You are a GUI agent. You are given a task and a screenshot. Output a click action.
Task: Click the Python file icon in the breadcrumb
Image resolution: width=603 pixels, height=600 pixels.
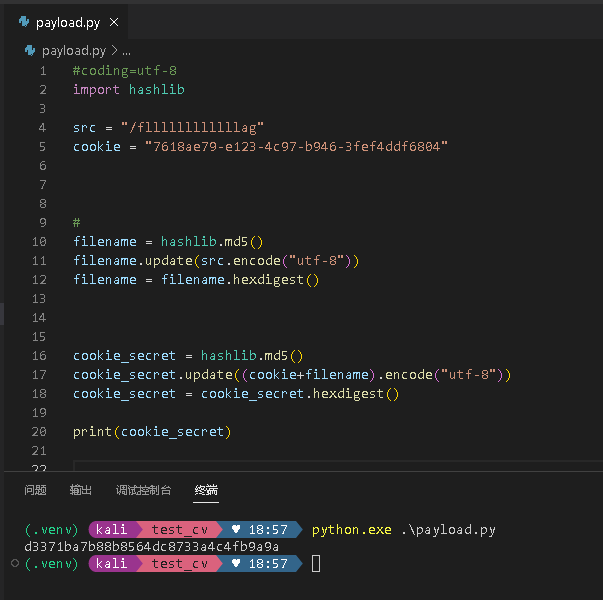32,50
